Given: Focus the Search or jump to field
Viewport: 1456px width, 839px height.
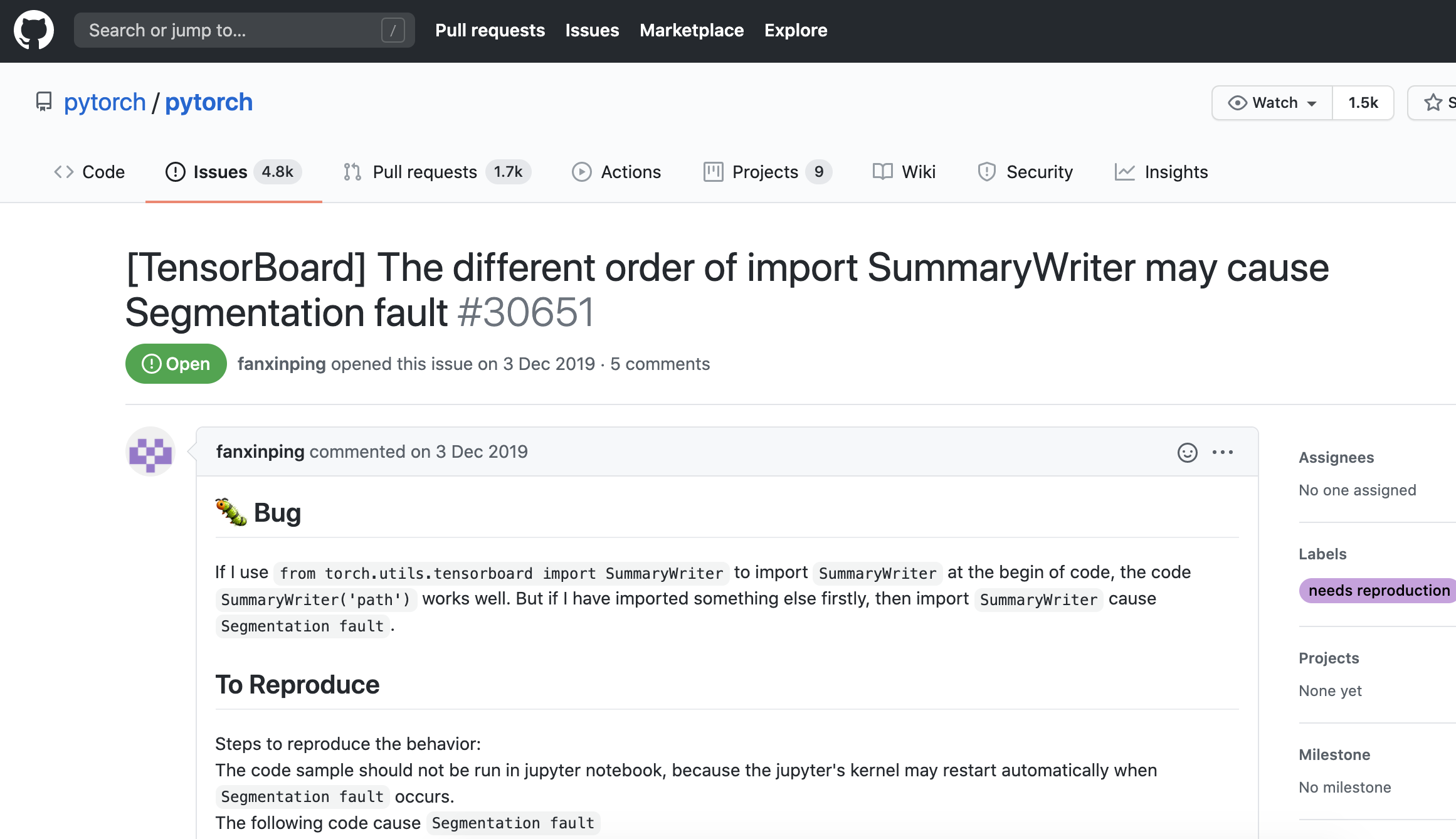Looking at the screenshot, I should point(232,30).
